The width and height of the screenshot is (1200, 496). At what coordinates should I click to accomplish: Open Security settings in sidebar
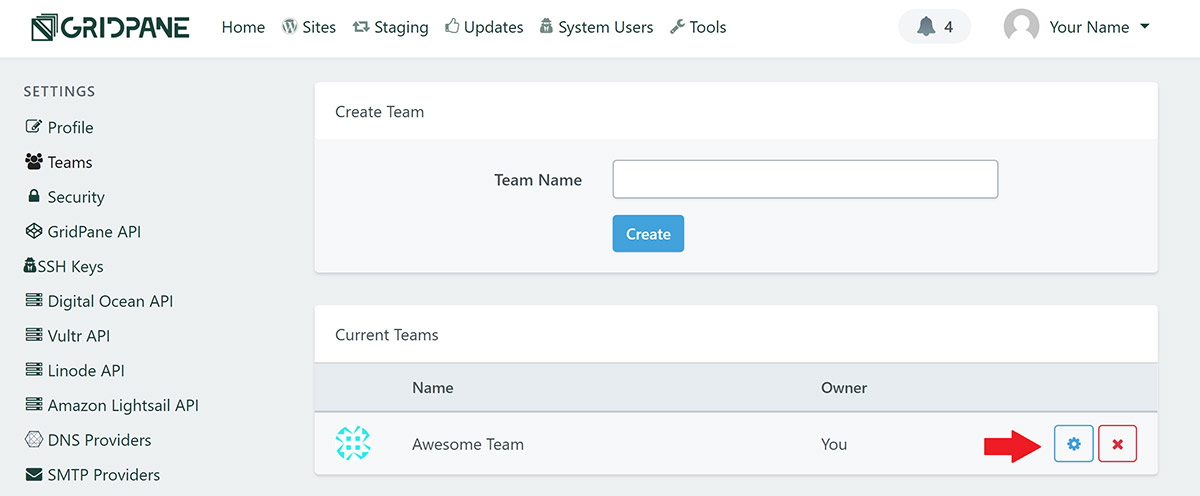coord(65,197)
